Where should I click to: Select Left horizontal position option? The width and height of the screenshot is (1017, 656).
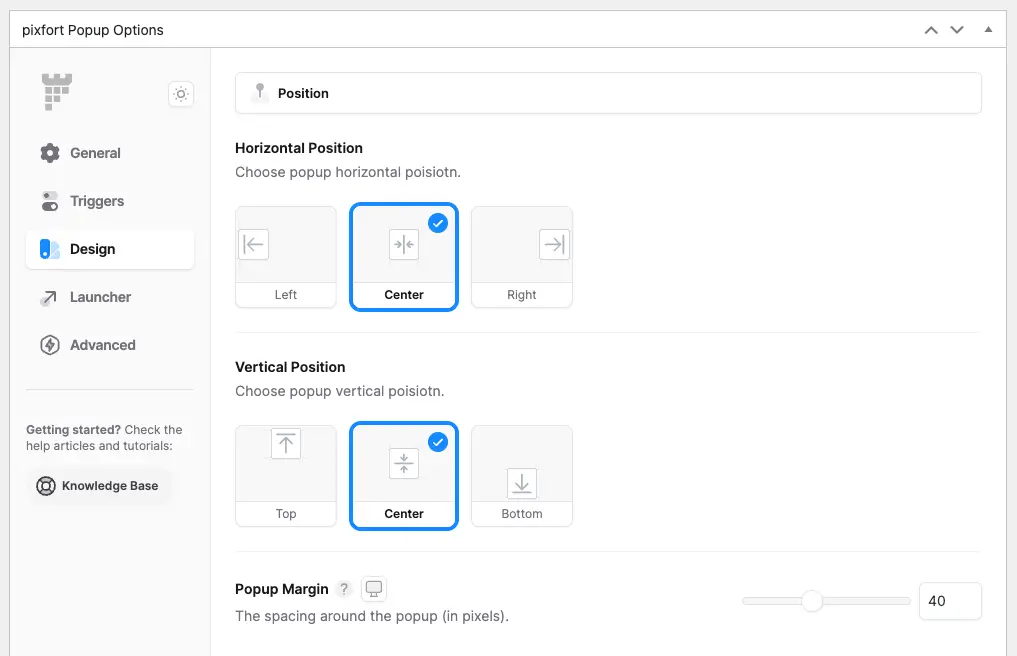tap(286, 257)
